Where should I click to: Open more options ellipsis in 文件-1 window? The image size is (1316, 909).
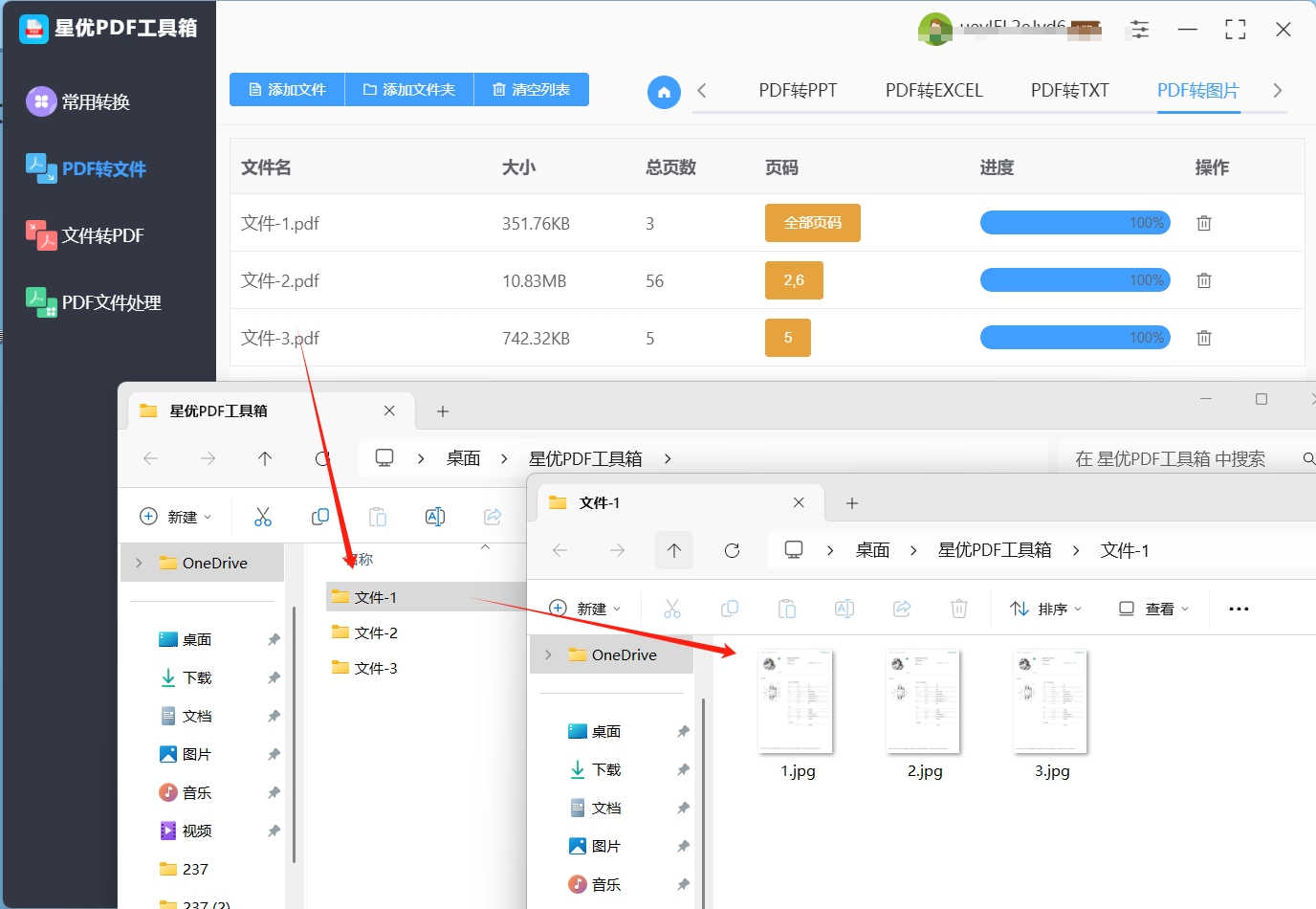tap(1239, 609)
